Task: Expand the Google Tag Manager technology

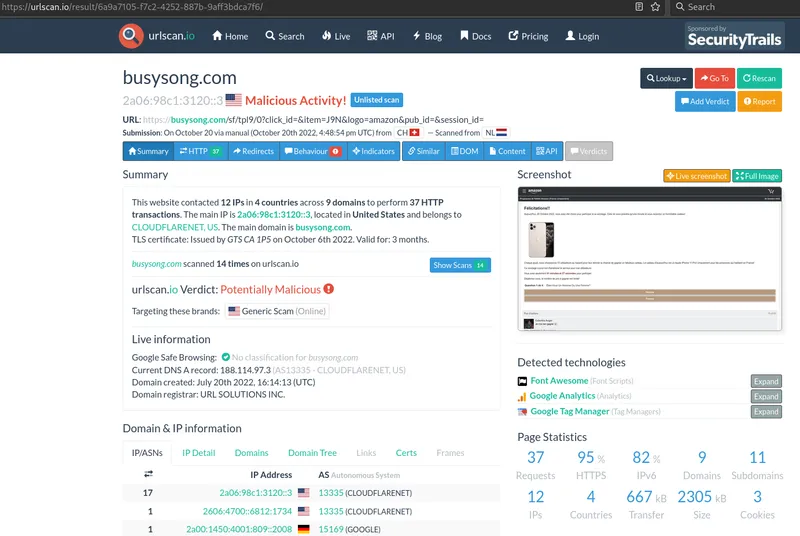Action: 766,412
